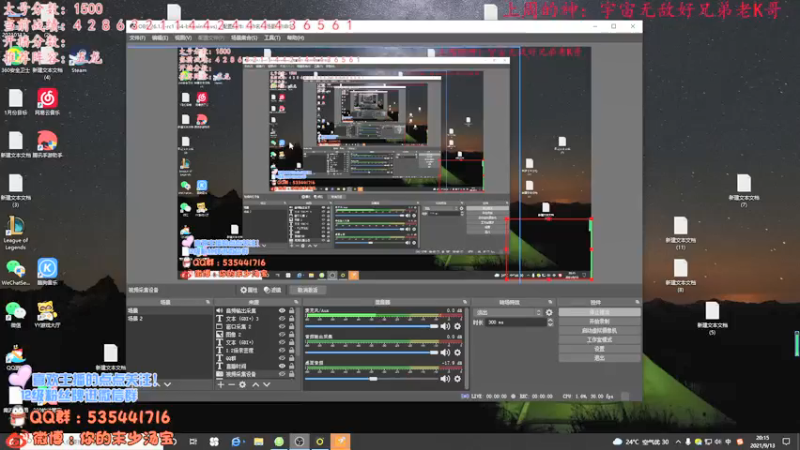Open scene transition properties gear
800x450 pixels.
pos(549,312)
